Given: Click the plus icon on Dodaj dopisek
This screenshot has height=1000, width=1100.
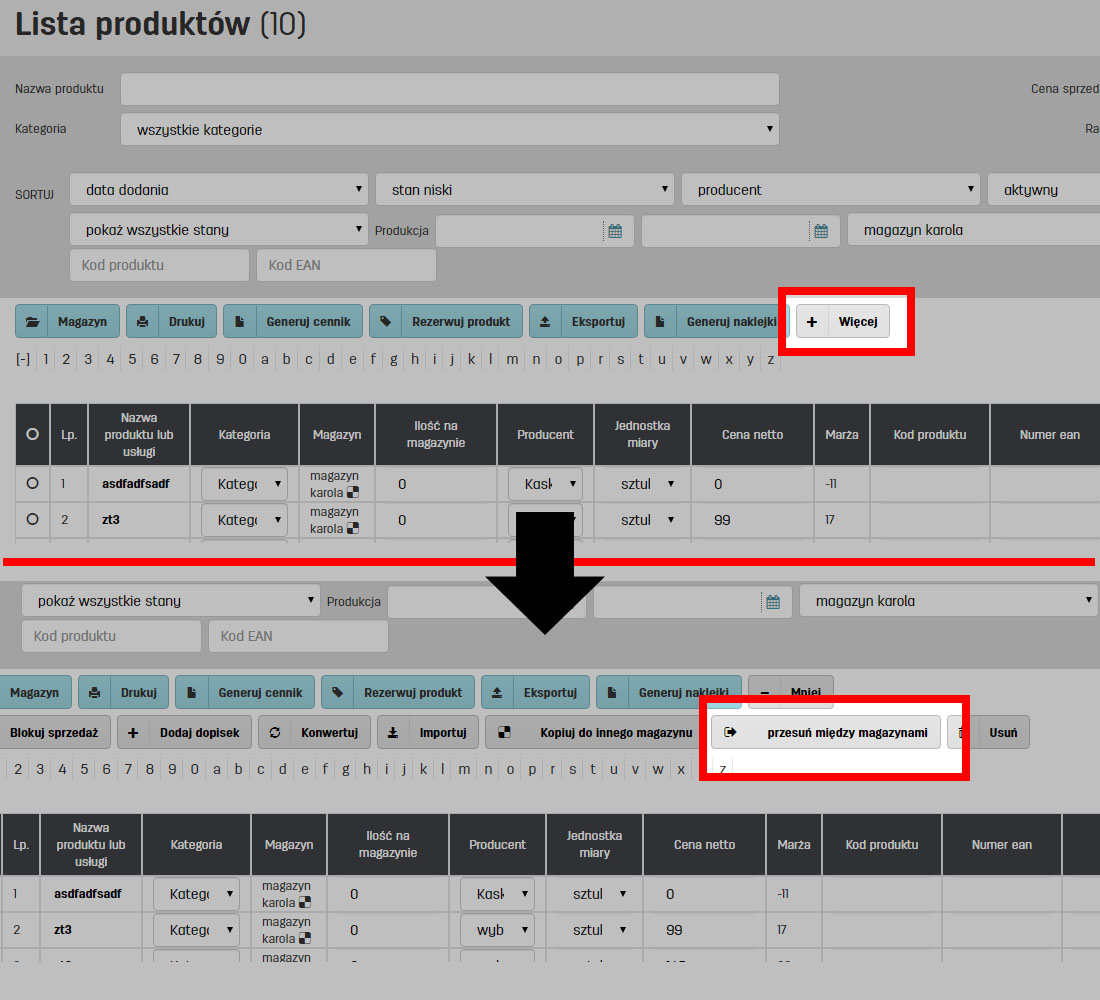Looking at the screenshot, I should [134, 732].
